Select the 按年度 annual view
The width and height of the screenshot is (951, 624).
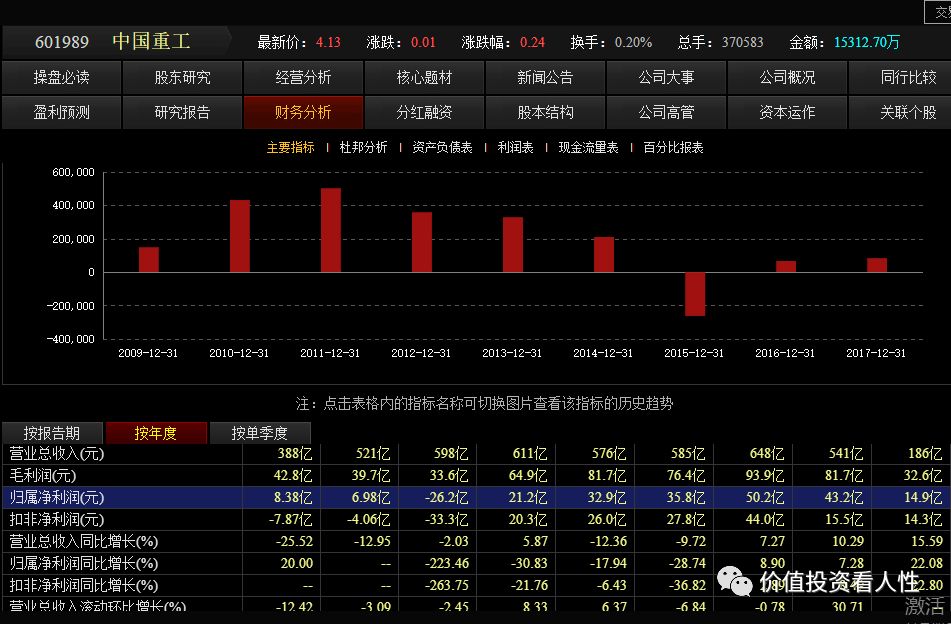click(155, 432)
